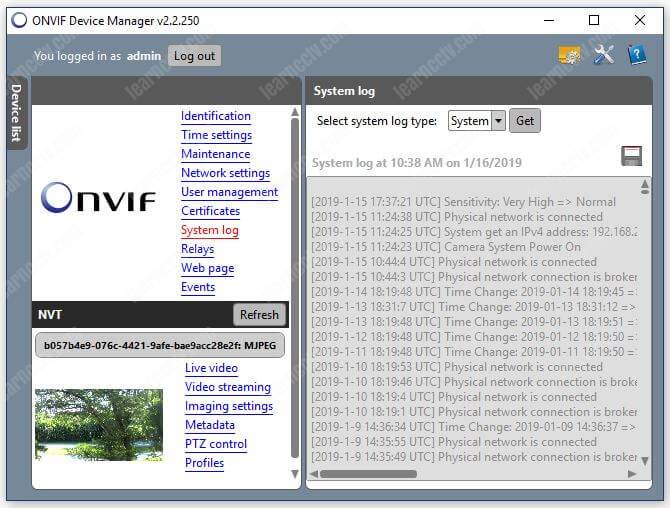Click the log horizontal scrollbar thumb
670x508 pixels.
(368, 474)
